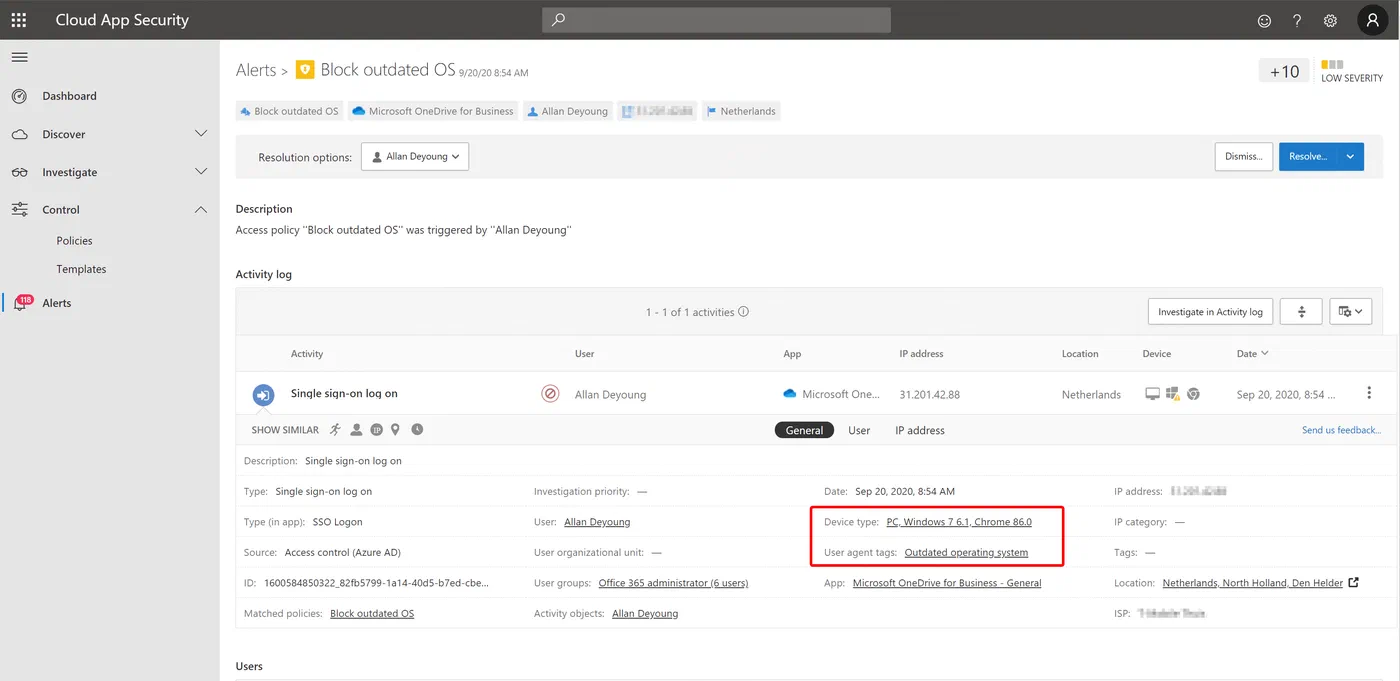Open the help question mark icon
Image resolution: width=1400 pixels, height=681 pixels.
(1297, 20)
